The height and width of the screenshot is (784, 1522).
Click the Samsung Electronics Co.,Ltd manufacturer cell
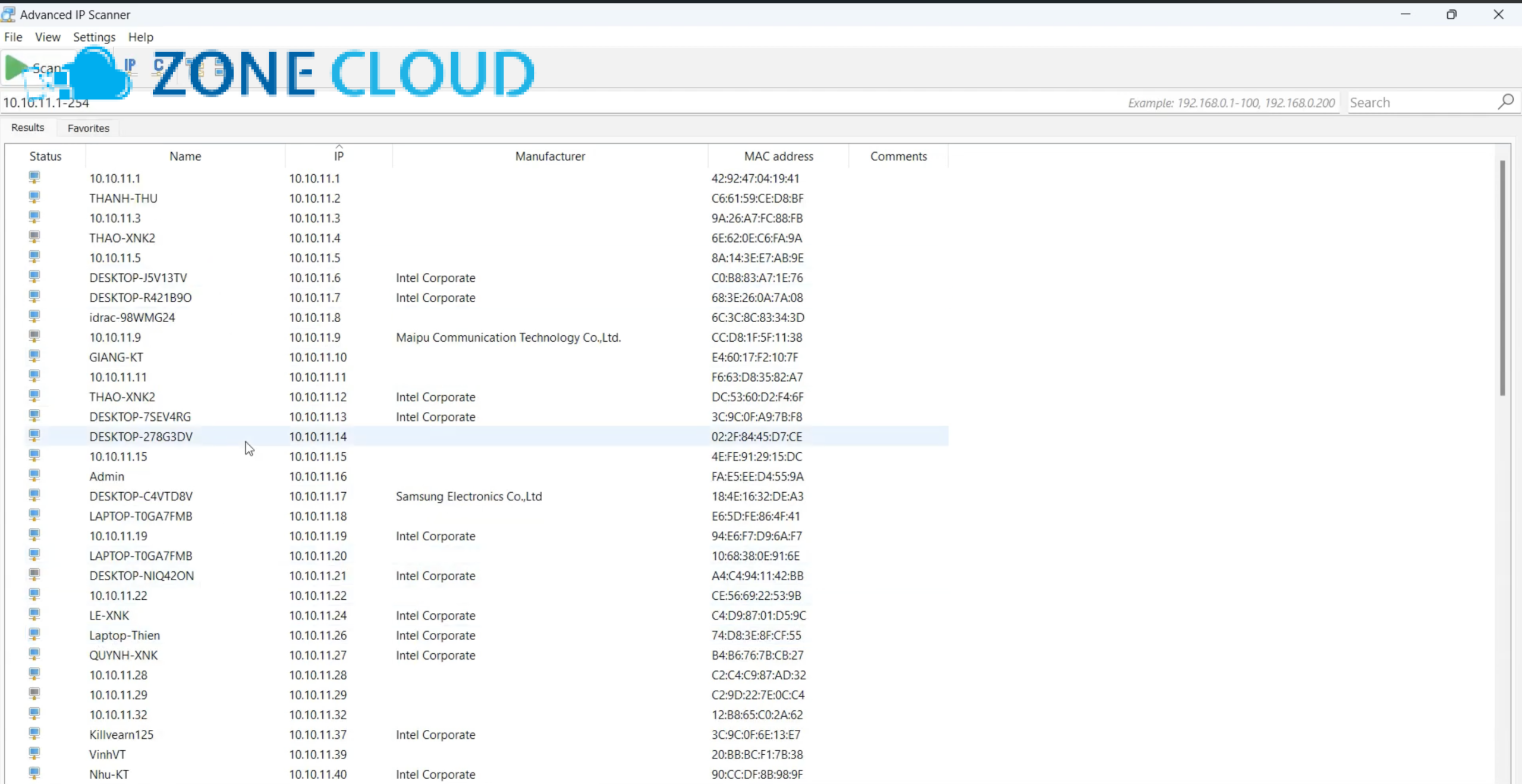[x=469, y=496]
